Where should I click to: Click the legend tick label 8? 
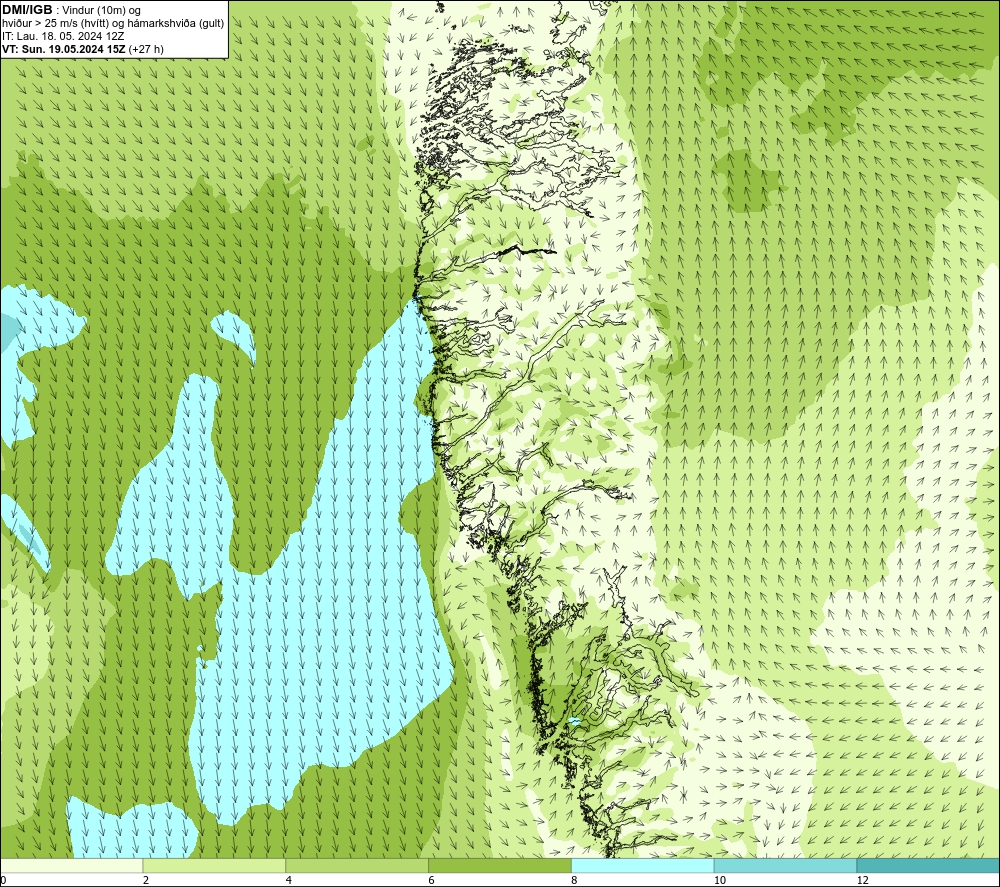tap(574, 881)
